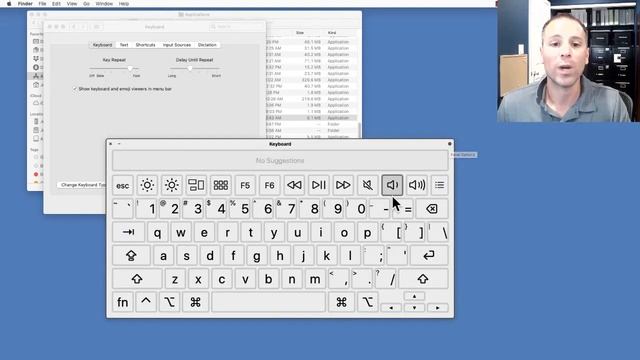This screenshot has height=360, width=640.
Task: Toggle the caps lock key
Action: click(x=131, y=256)
